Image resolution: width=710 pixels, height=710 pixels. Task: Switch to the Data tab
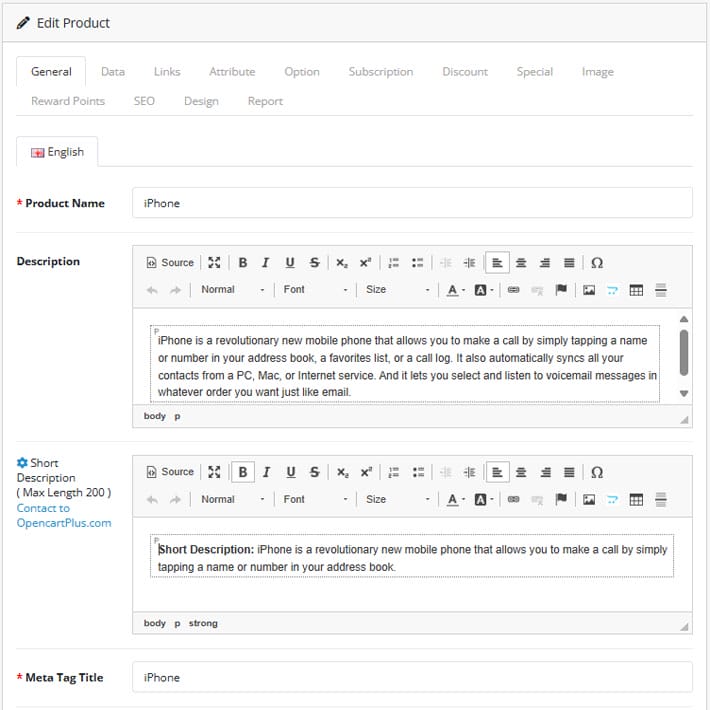(x=113, y=72)
